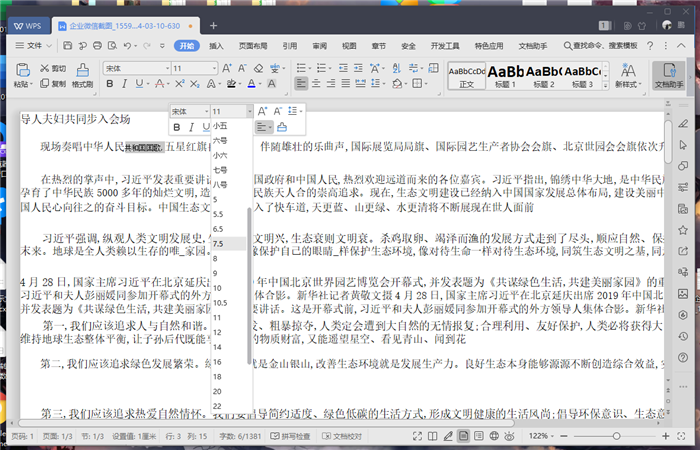
Task: Select font size 14 in list
Action: 229,347
